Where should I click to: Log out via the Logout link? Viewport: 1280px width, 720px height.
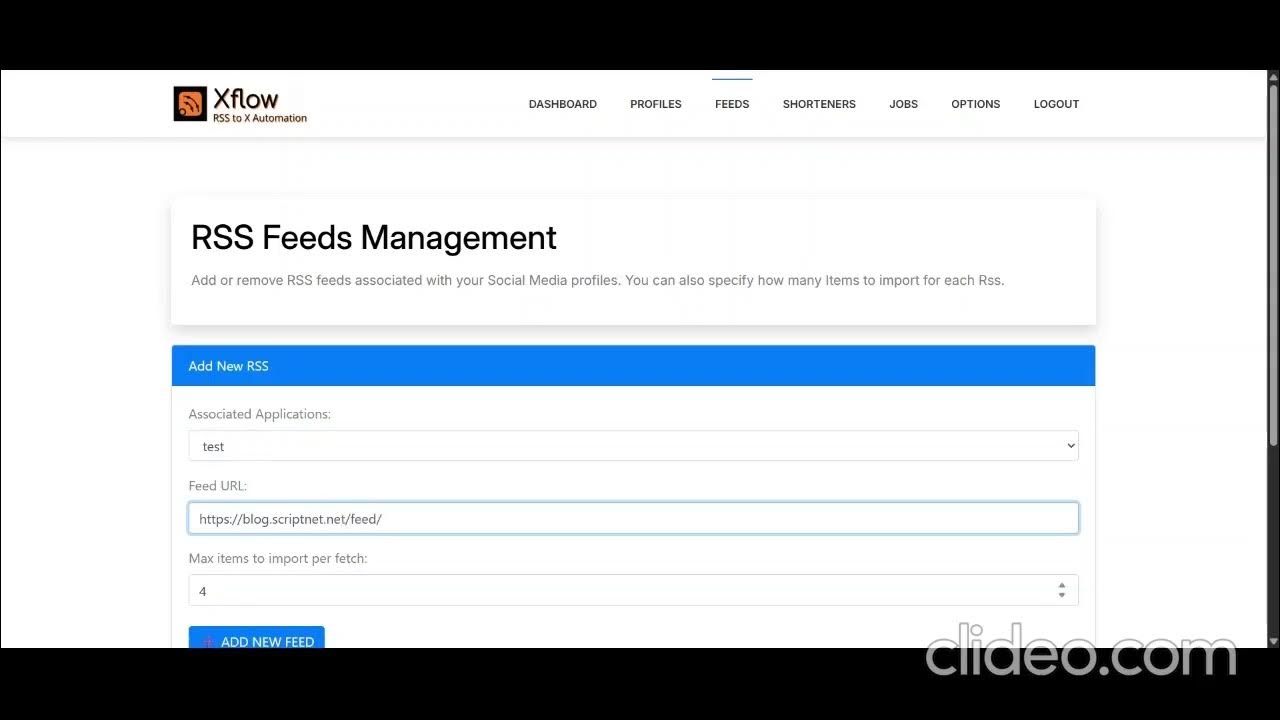click(1056, 104)
